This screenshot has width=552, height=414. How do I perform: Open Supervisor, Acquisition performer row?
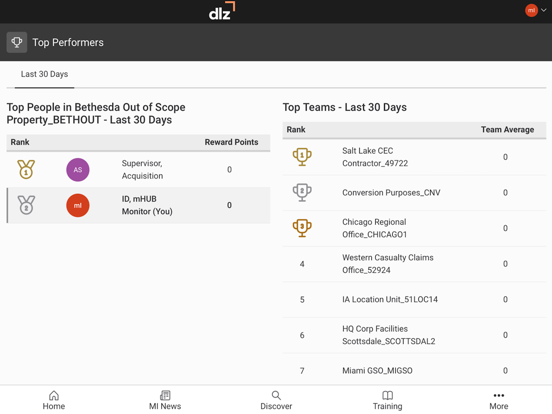point(138,170)
